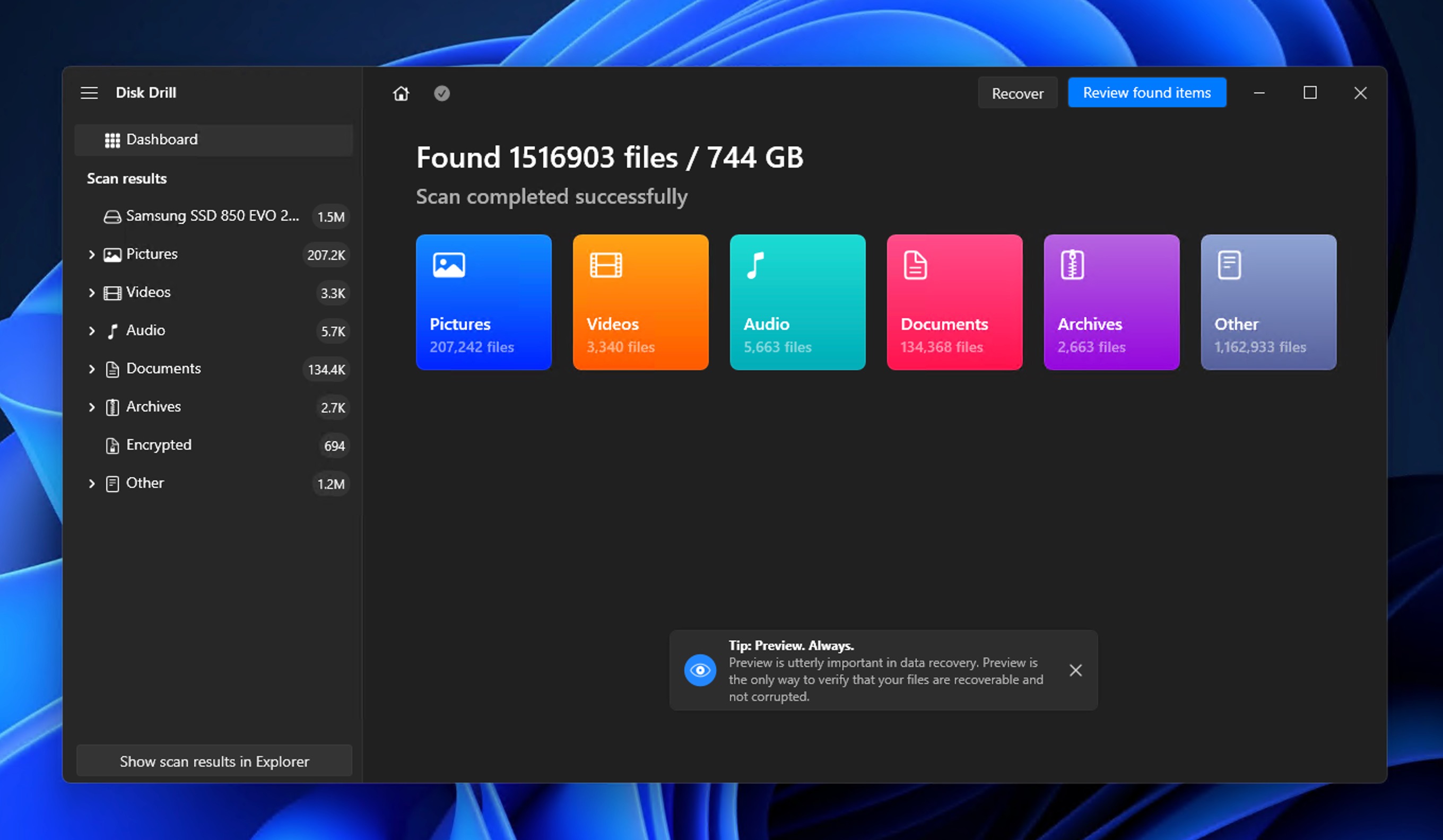
Task: Select the Other label in the sidebar
Action: tap(145, 483)
